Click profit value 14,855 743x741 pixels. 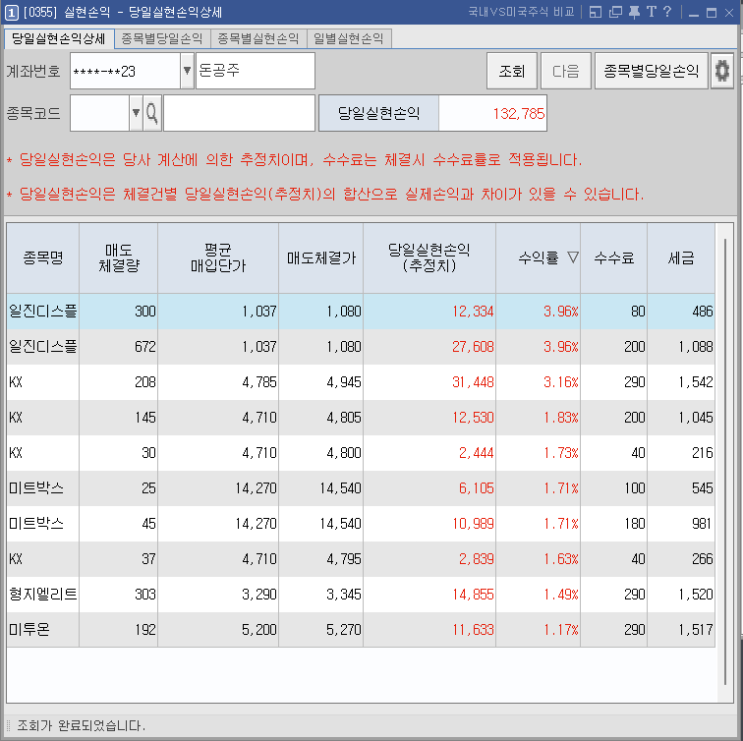(x=472, y=594)
